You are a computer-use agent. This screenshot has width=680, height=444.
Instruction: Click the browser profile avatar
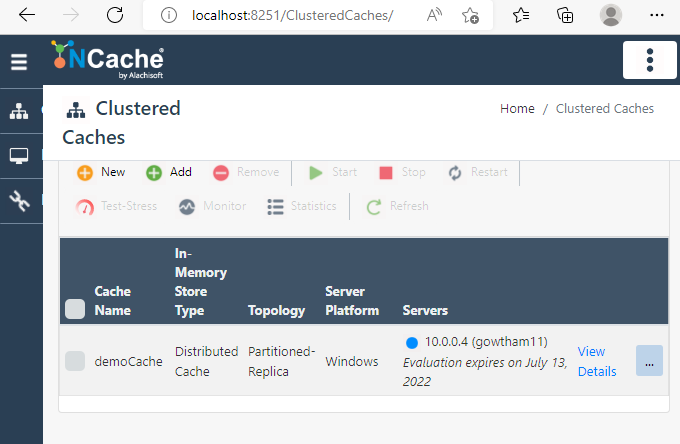coord(610,16)
